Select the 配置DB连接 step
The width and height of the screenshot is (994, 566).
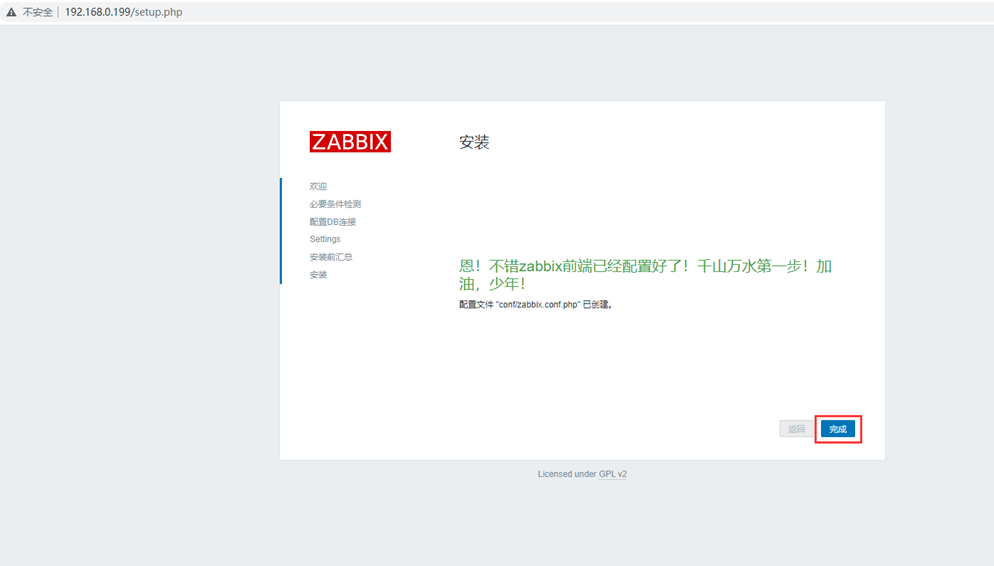click(x=332, y=222)
